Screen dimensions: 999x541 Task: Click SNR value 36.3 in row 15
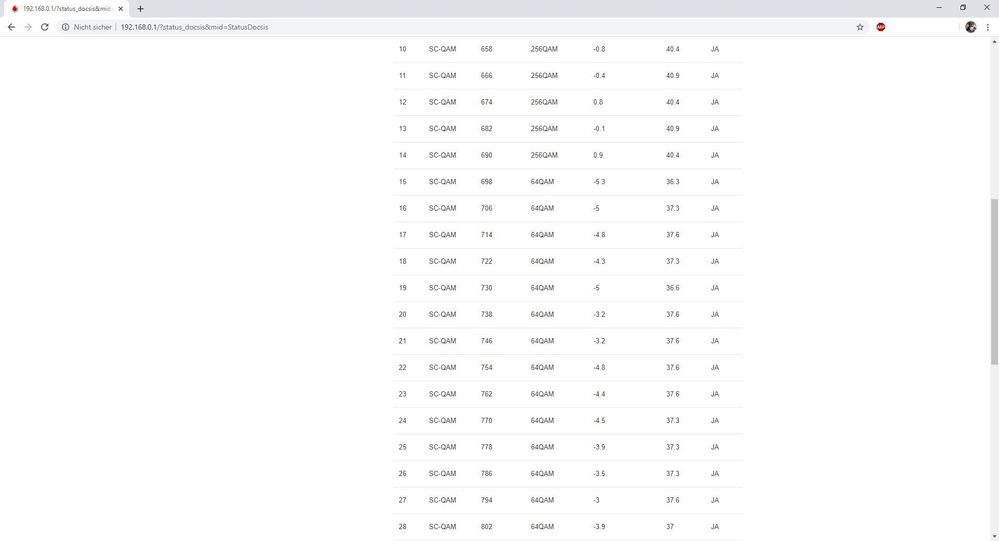pyautogui.click(x=673, y=182)
